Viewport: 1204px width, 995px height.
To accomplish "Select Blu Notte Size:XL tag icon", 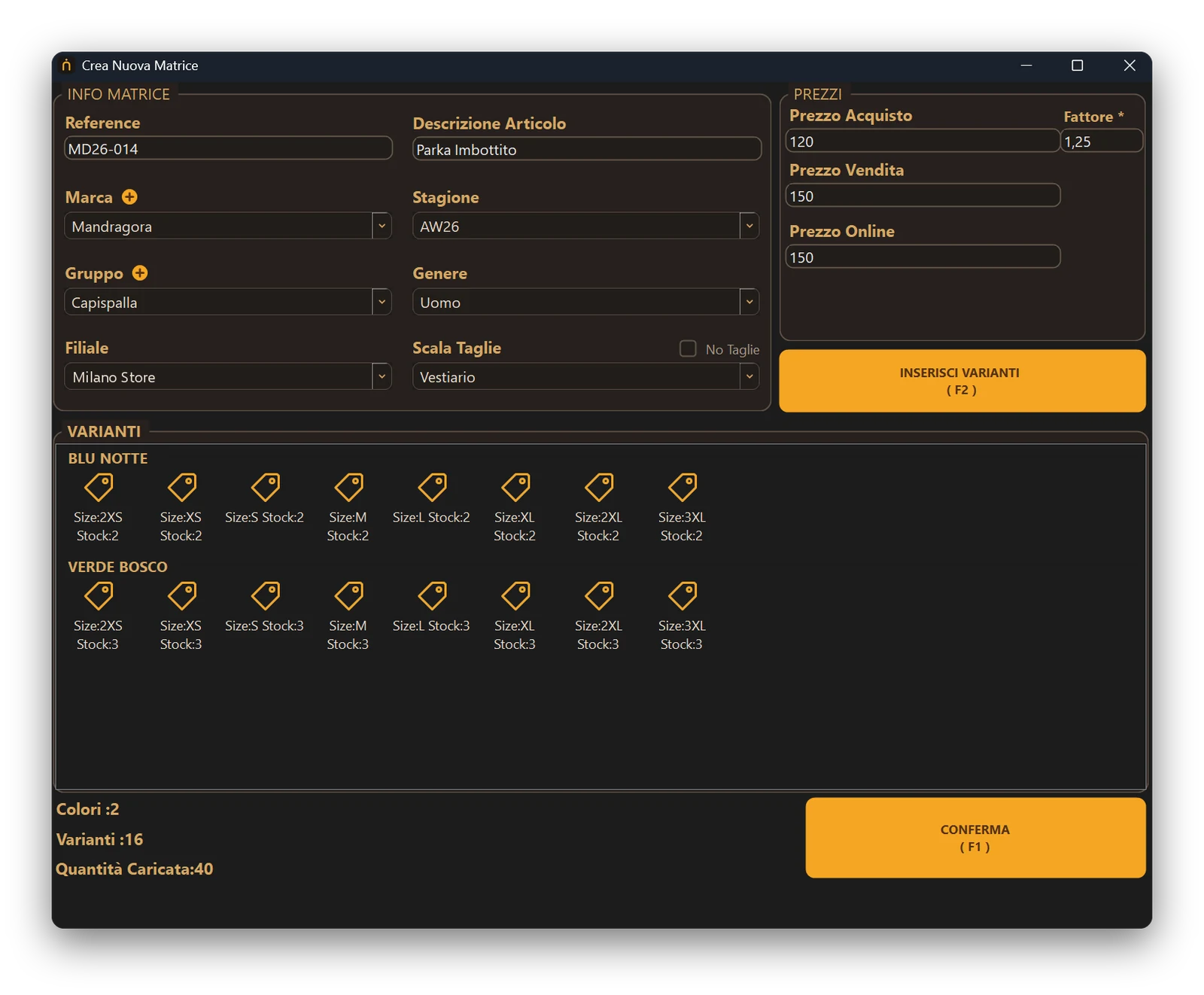I will point(516,487).
